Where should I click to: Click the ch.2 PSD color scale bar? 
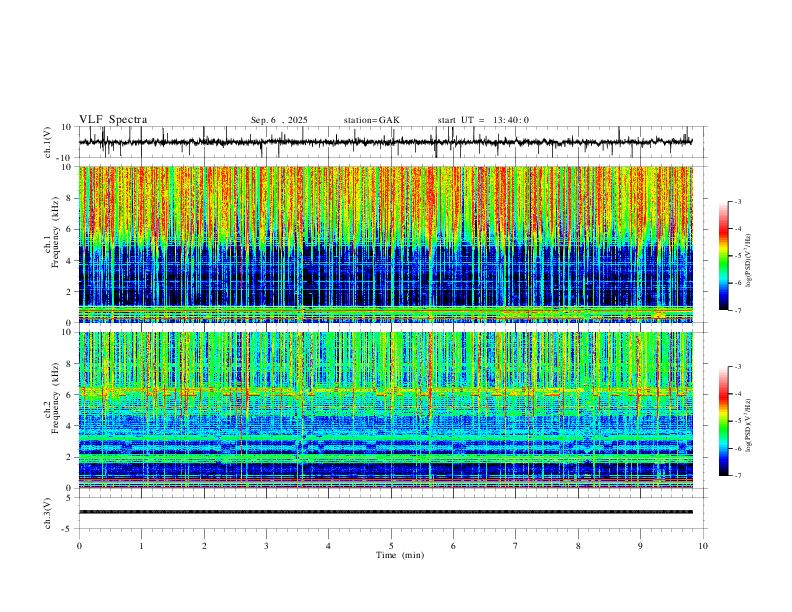click(723, 421)
